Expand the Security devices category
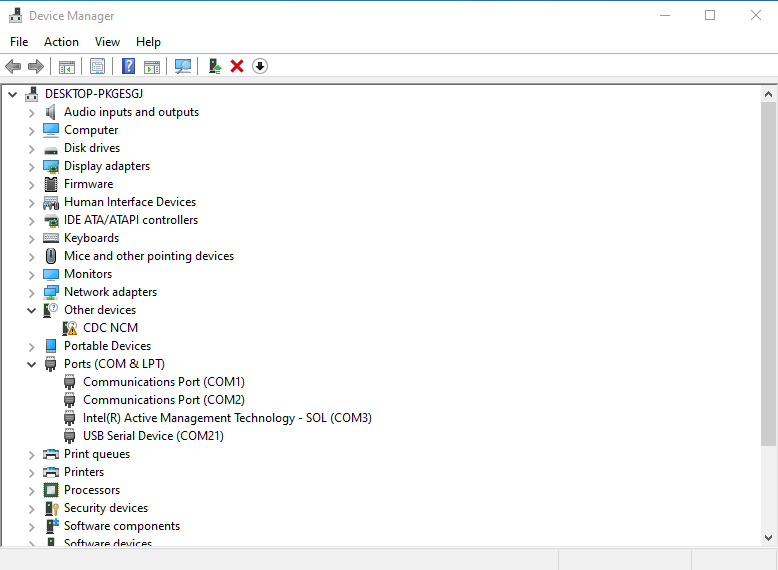The width and height of the screenshot is (778, 570). tap(31, 509)
